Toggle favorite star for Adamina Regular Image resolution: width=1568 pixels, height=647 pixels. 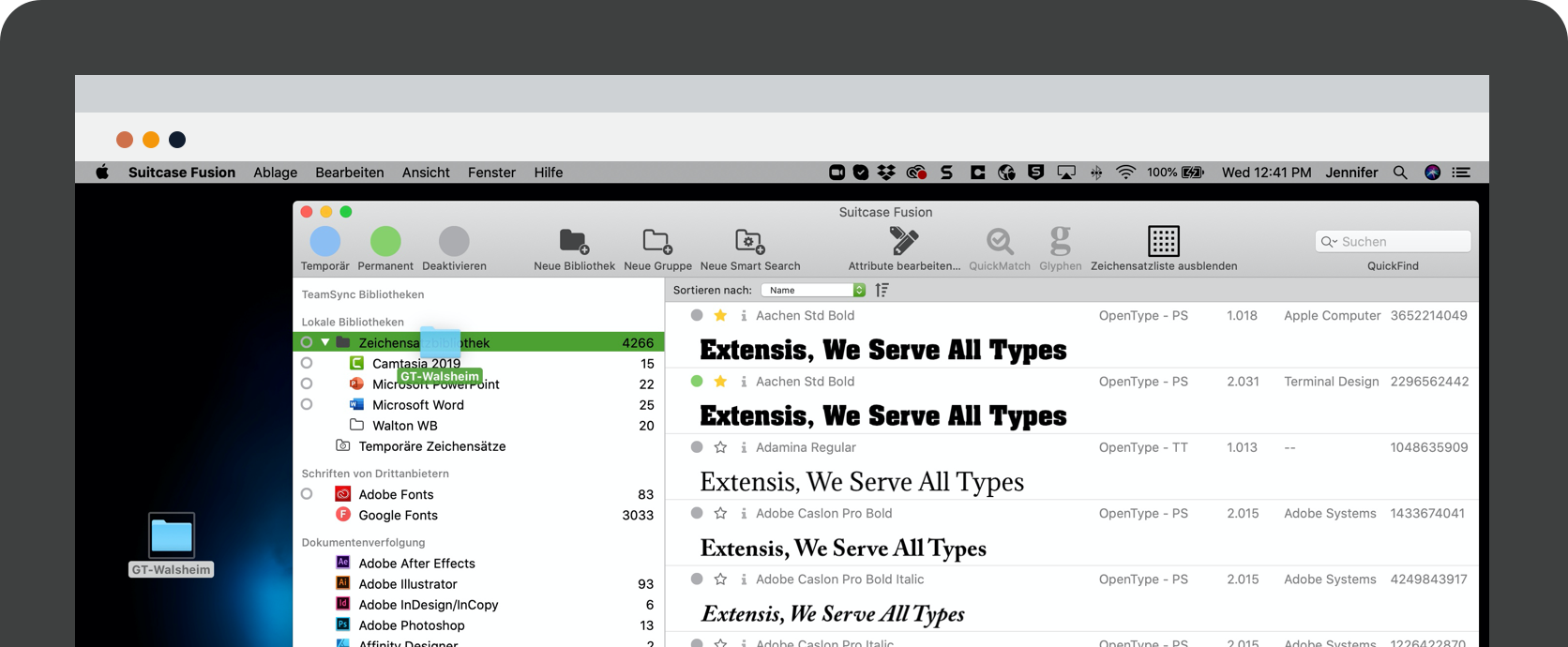[x=720, y=447]
